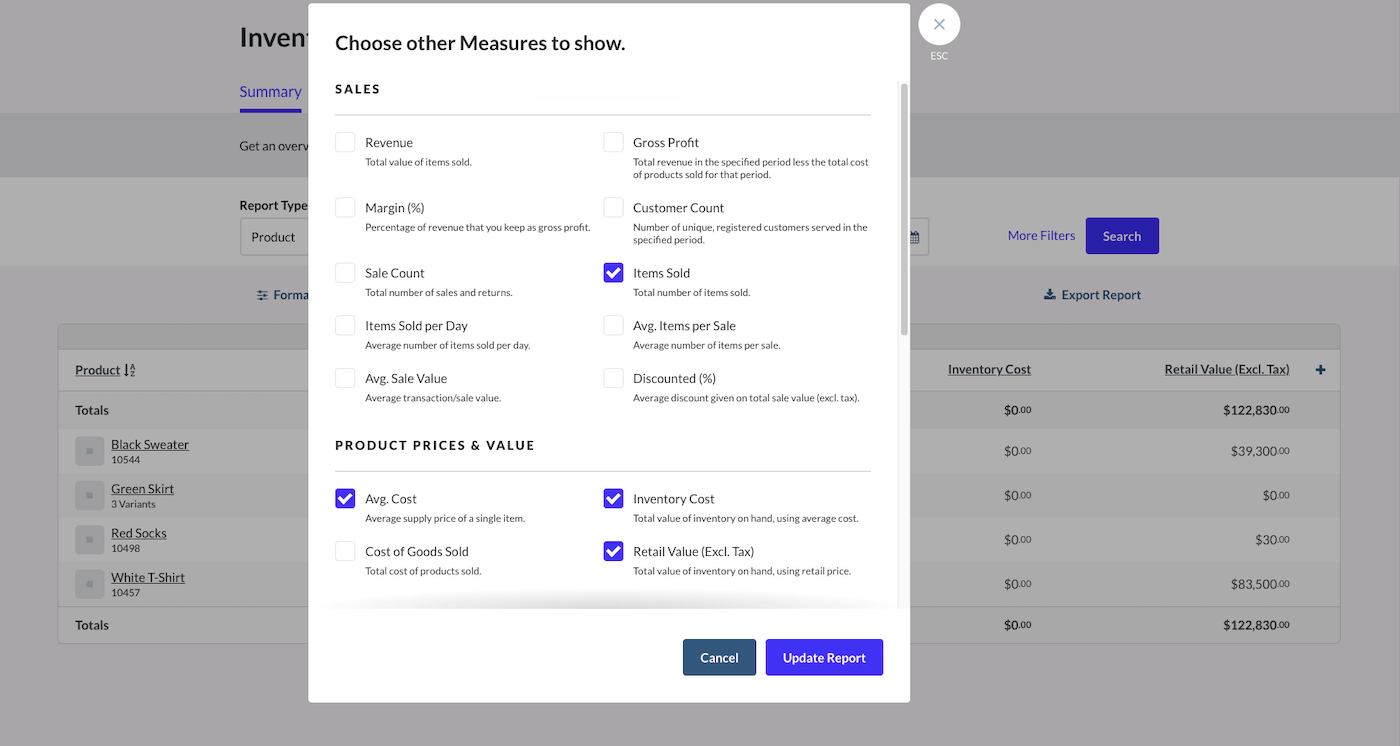The width and height of the screenshot is (1400, 746).
Task: Open the Green Skirt product link
Action: [x=142, y=489]
